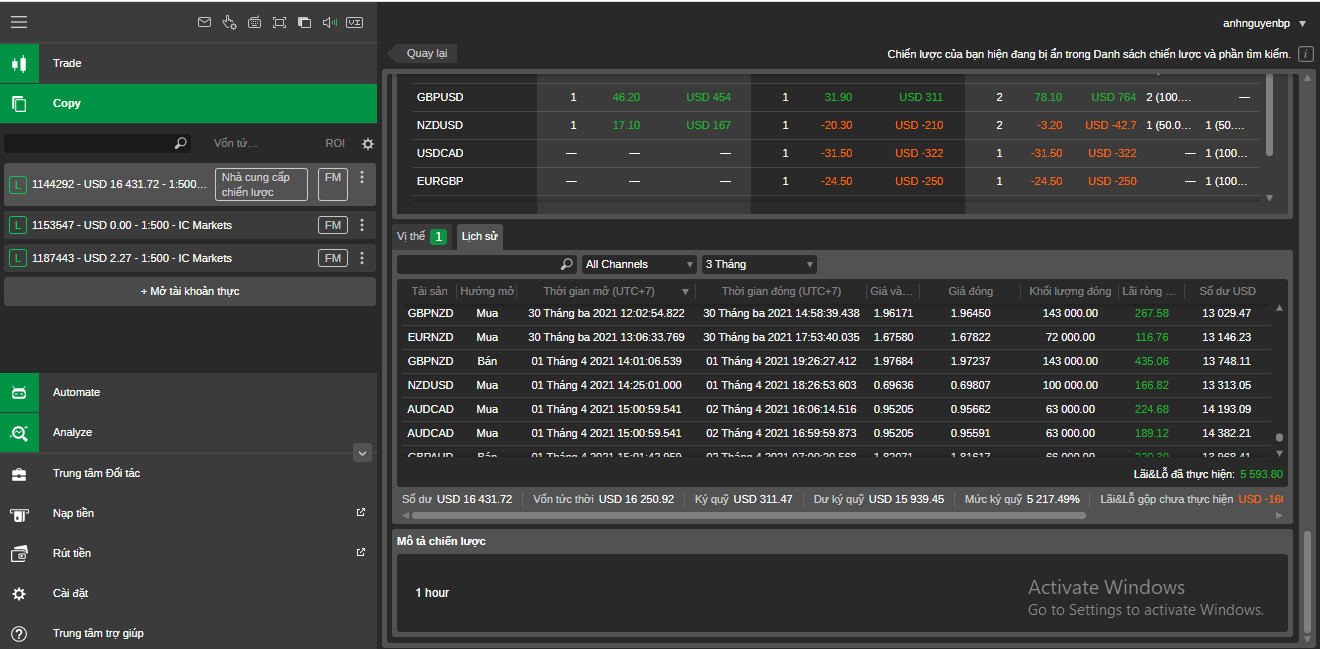
Task: Open the hamburger main menu
Action: 18,22
